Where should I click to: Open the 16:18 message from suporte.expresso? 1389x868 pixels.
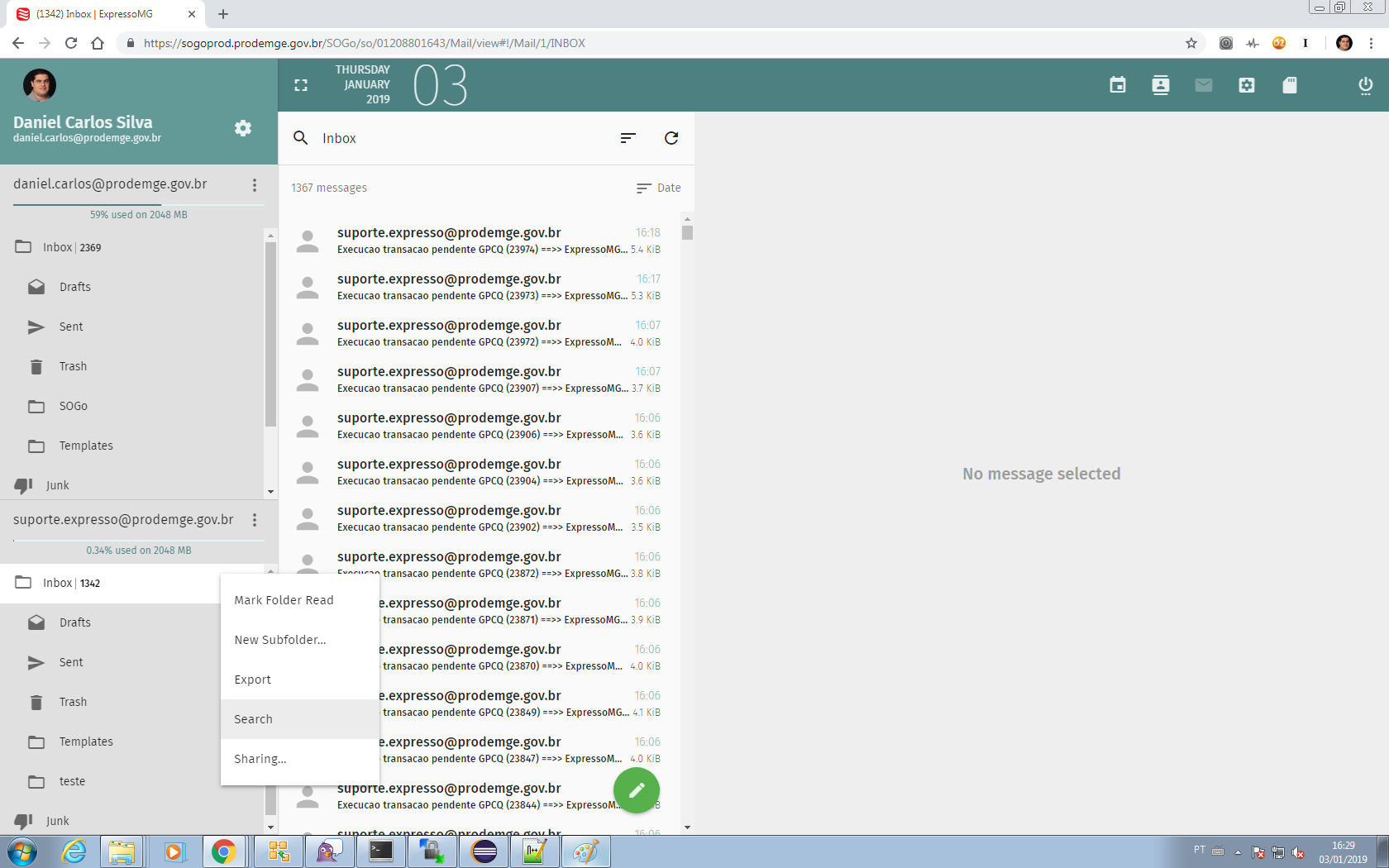pyautogui.click(x=480, y=241)
